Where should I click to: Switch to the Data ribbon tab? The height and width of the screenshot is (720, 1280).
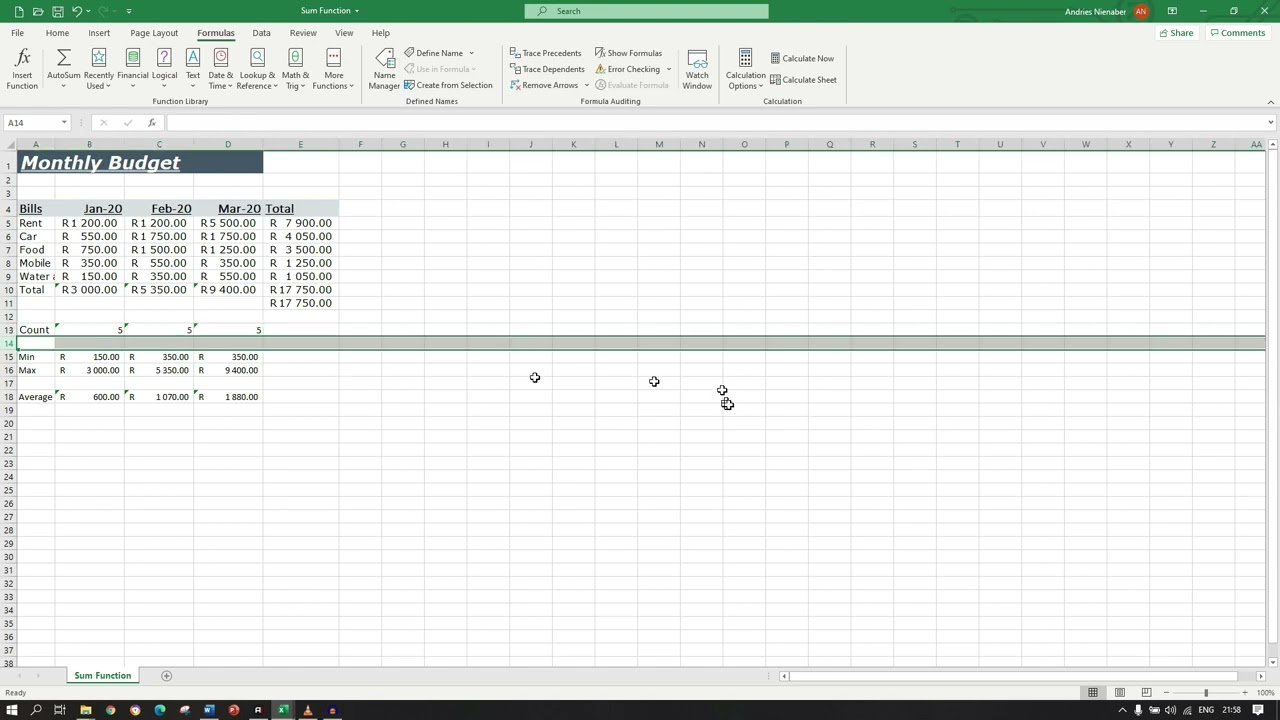261,33
